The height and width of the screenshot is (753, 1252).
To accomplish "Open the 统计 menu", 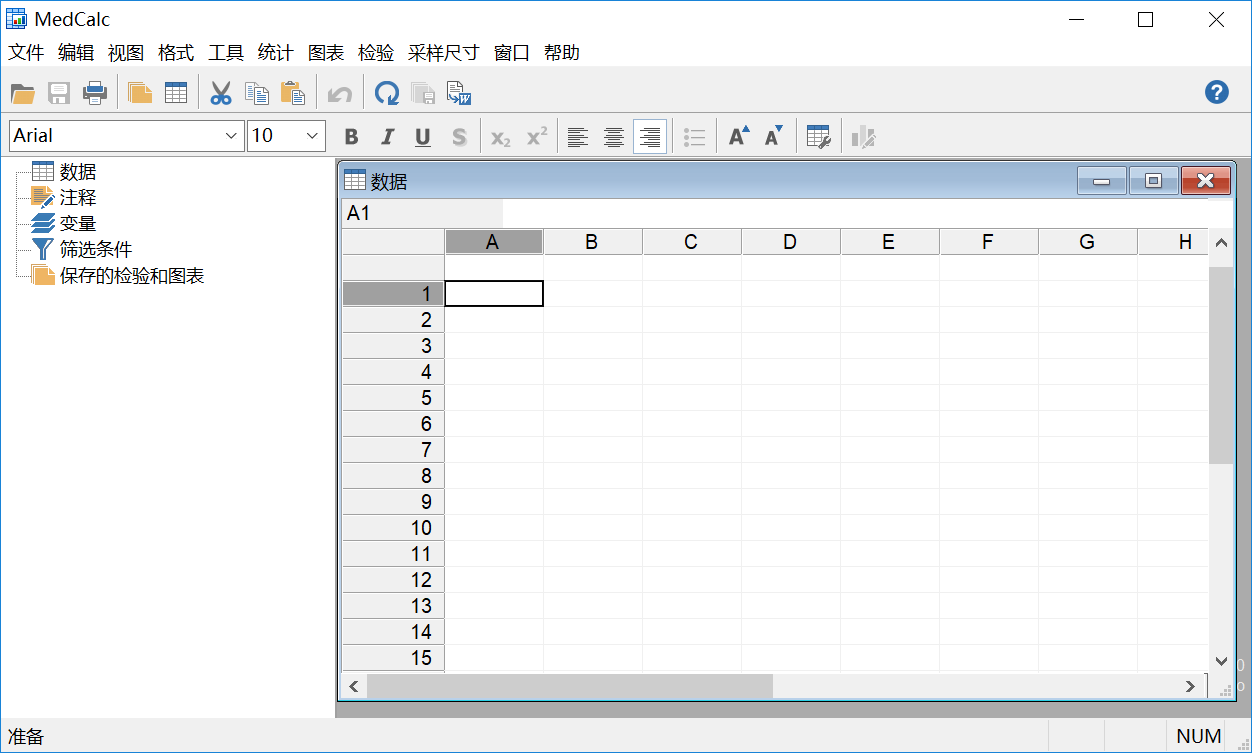I will pyautogui.click(x=276, y=53).
